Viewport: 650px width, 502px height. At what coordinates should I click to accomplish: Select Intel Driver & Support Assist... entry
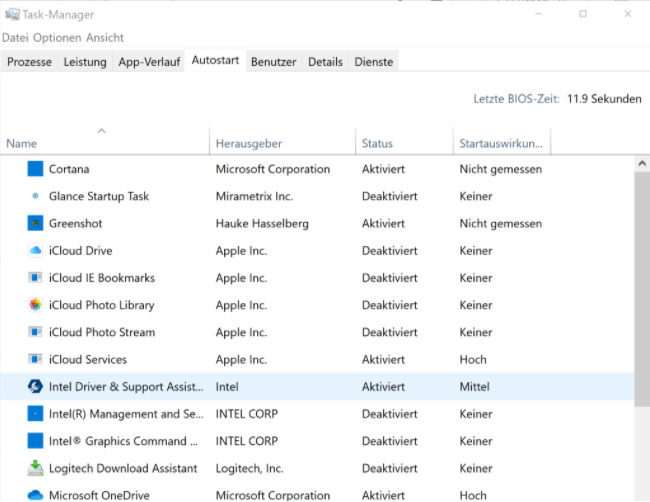click(126, 387)
